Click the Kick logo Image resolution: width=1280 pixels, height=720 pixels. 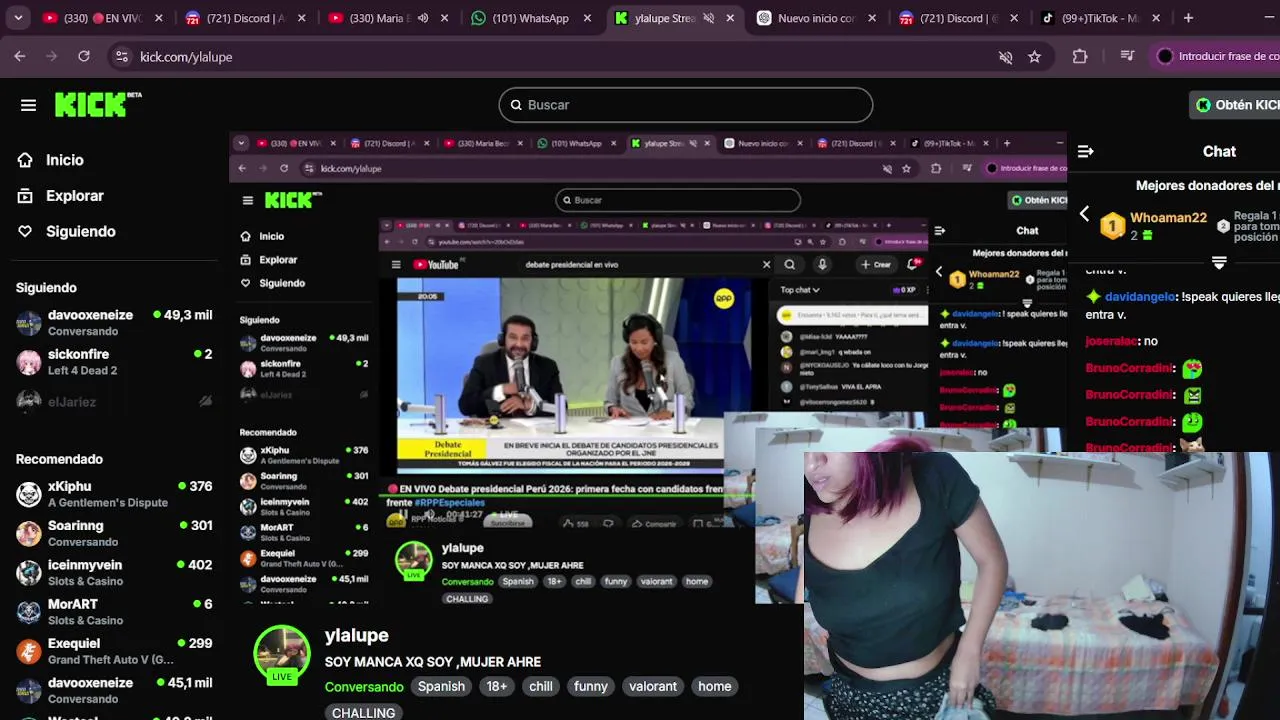pos(98,105)
